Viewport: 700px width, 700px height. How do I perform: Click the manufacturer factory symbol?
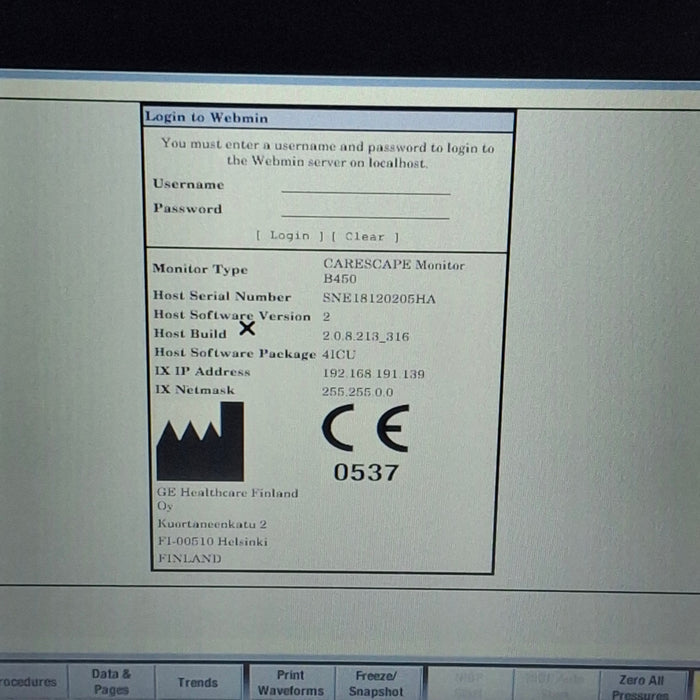pyautogui.click(x=200, y=442)
